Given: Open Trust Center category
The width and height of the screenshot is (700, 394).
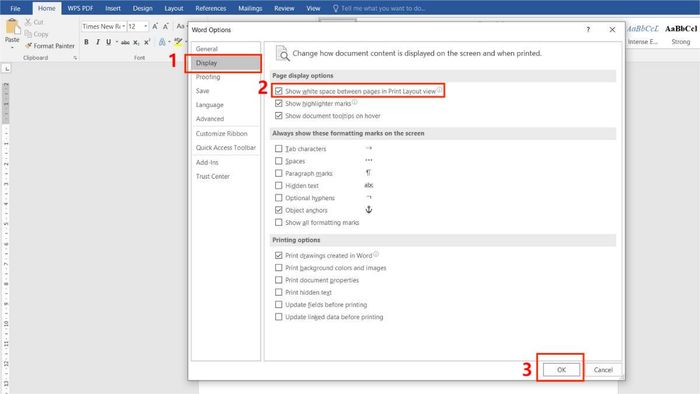Looking at the screenshot, I should click(225, 176).
